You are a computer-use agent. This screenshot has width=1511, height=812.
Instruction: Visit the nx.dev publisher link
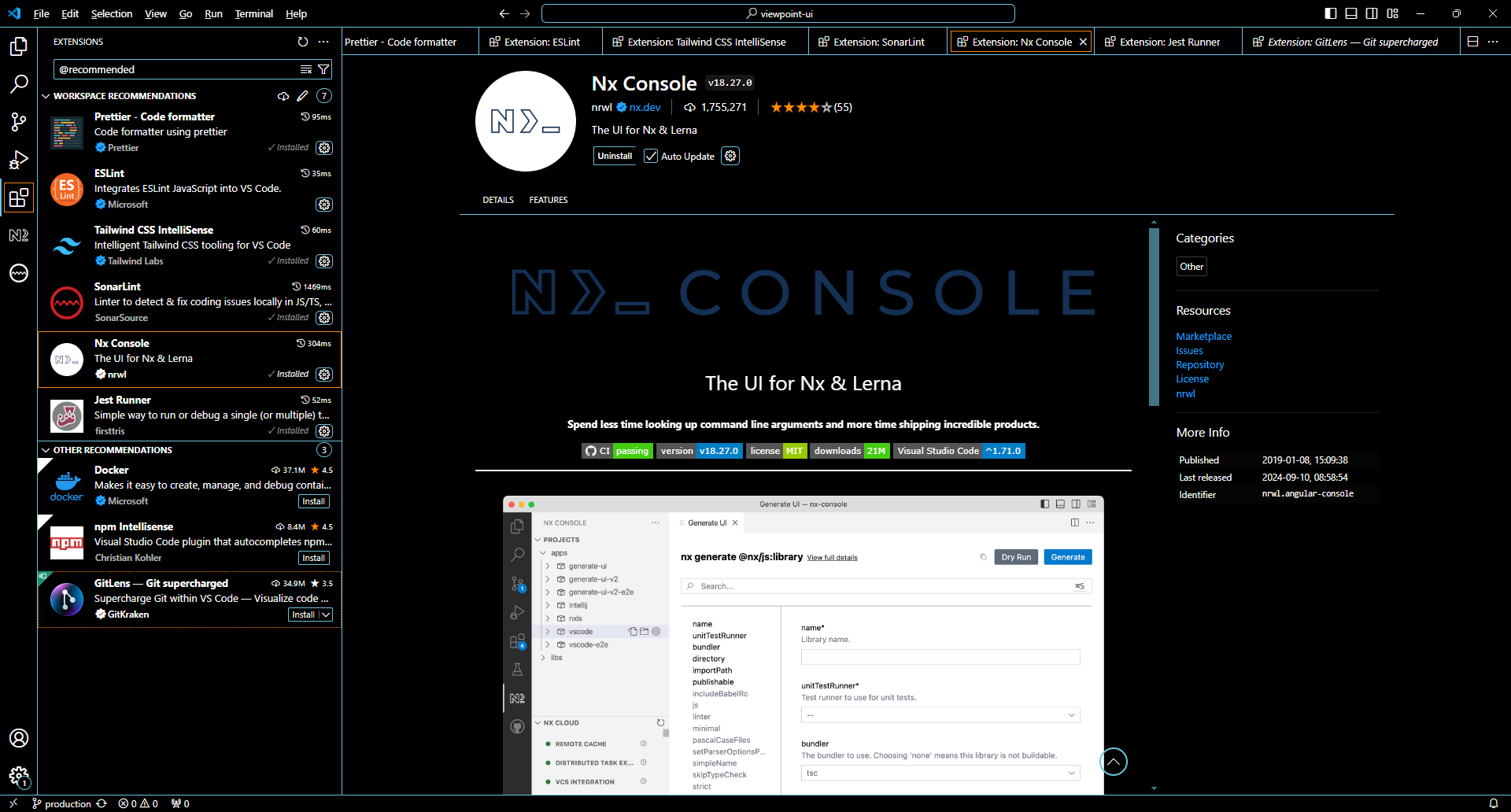645,107
